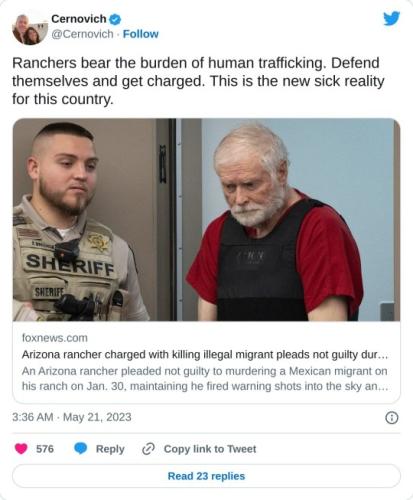This screenshot has width=413, height=500.
Task: Like the tweet with the heart icon
Action: (21, 449)
